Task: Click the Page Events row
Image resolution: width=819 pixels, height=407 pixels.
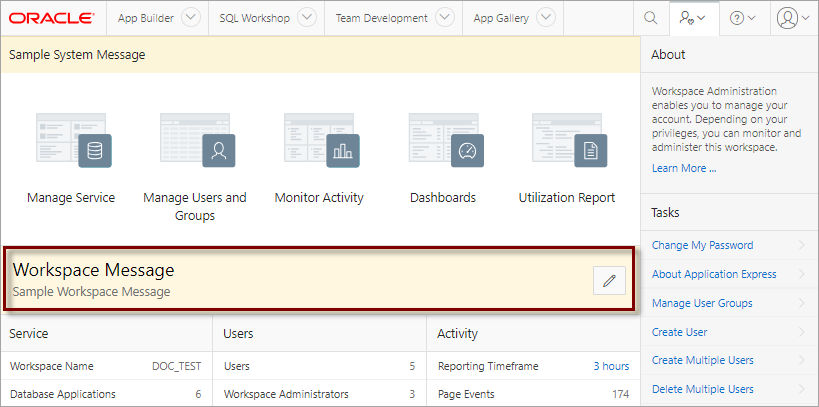Action: pyautogui.click(x=533, y=394)
